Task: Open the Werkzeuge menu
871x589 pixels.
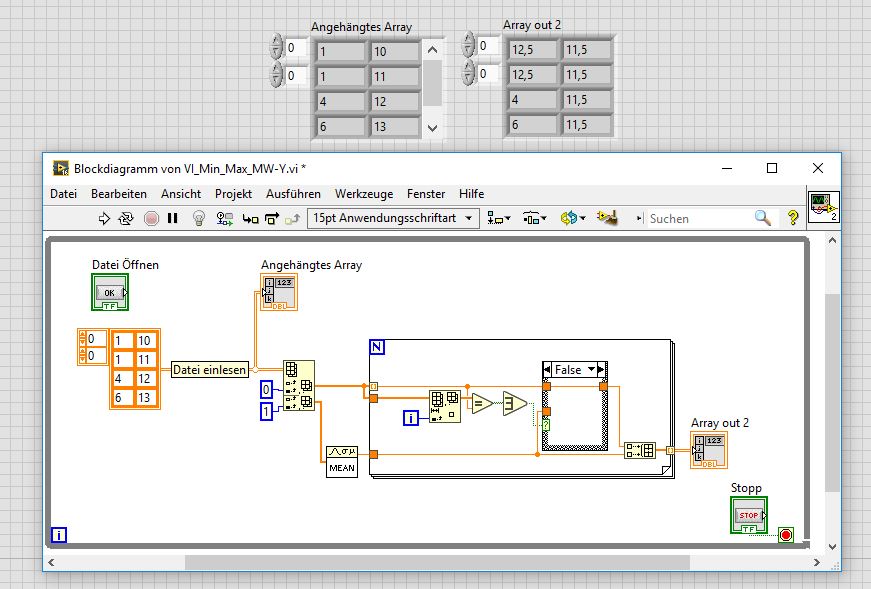Action: (364, 194)
